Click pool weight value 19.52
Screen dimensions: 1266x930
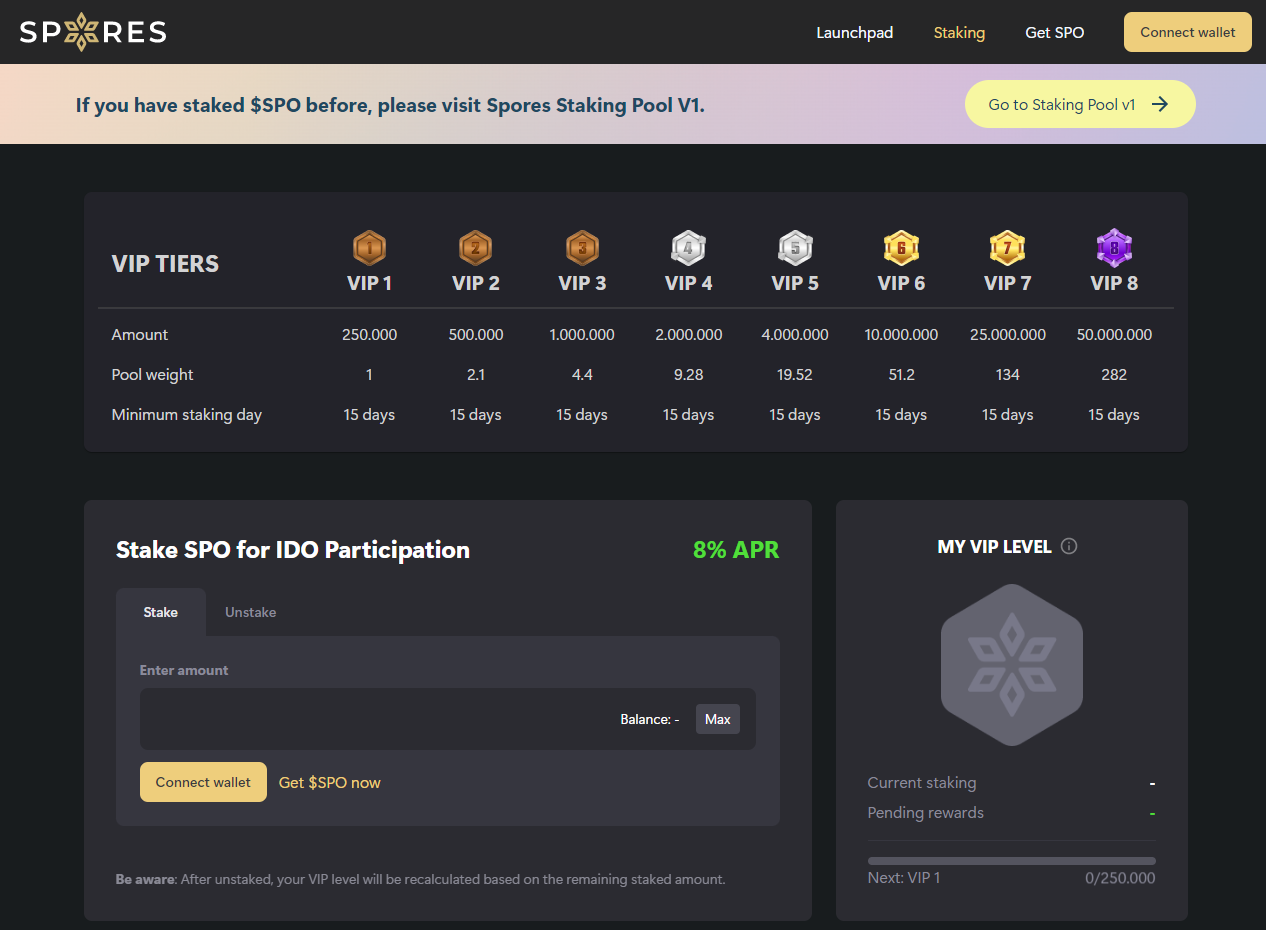click(x=795, y=375)
